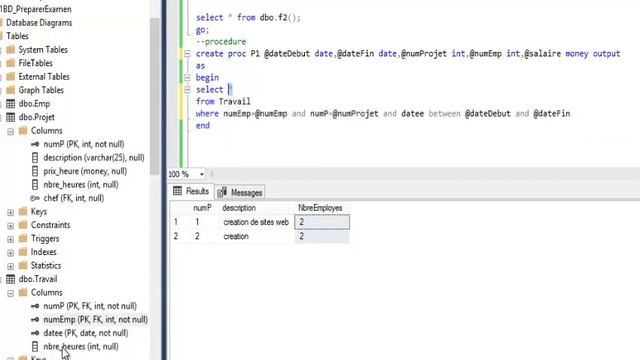Expand the Keys node under dbo.Projet
The width and height of the screenshot is (640, 360).
11,212
